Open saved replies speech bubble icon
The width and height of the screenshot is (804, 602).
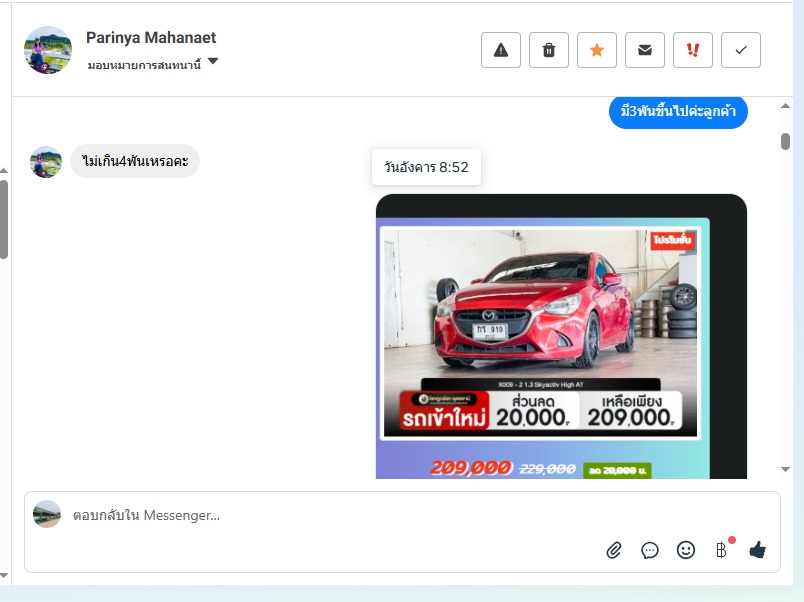click(650, 550)
